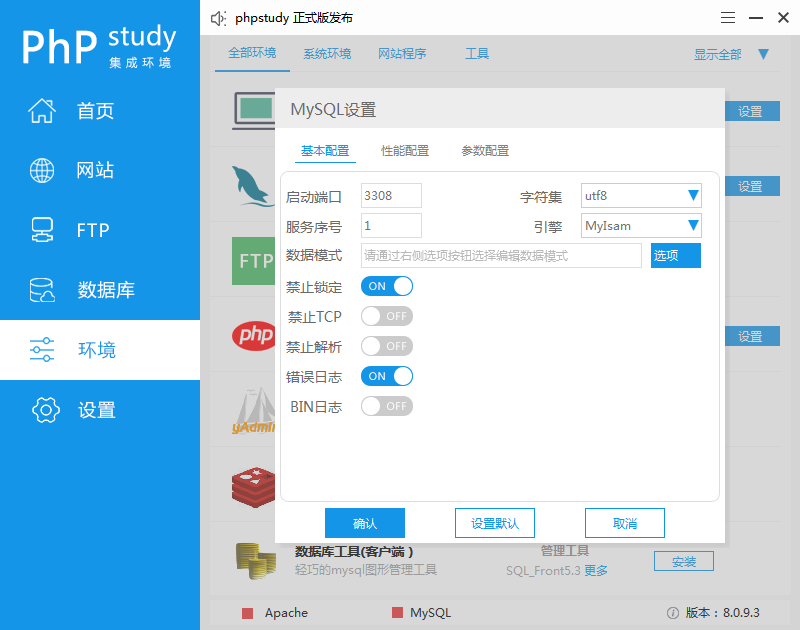The width and height of the screenshot is (800, 630).
Task: Expand the 显示全部 filter arrow
Action: pos(763,54)
